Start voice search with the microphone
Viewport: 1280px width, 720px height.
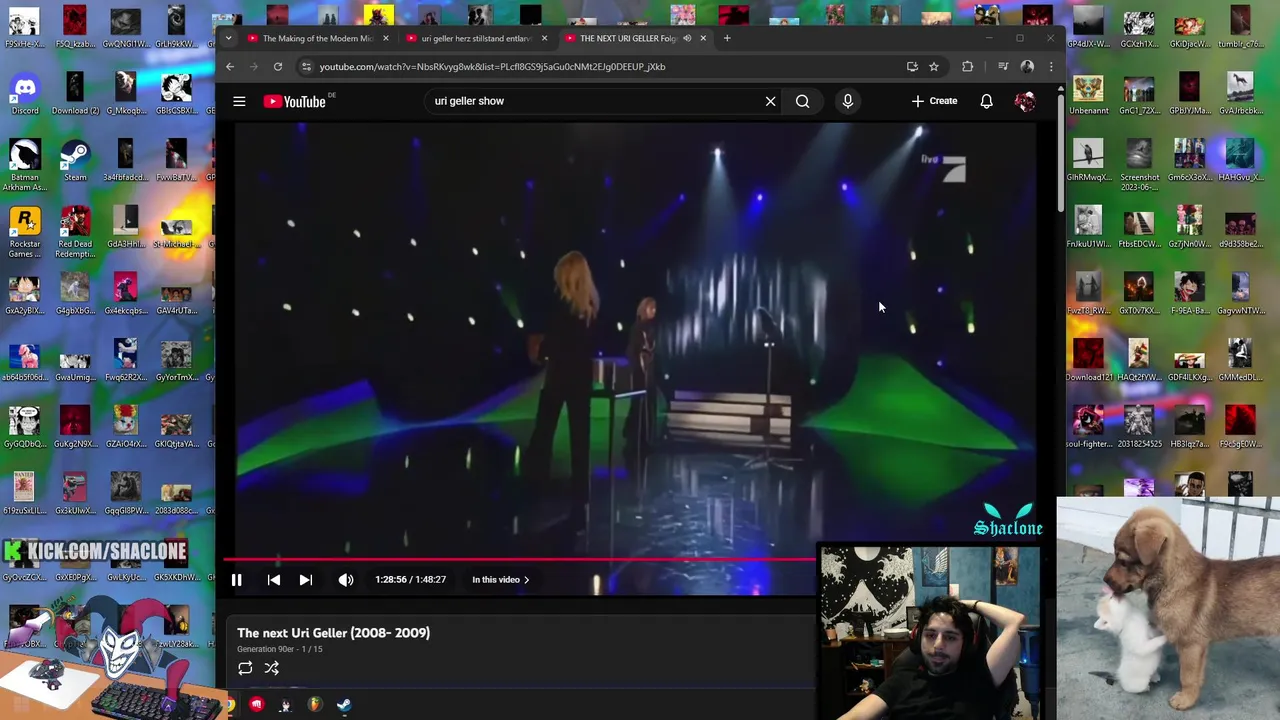click(x=847, y=101)
